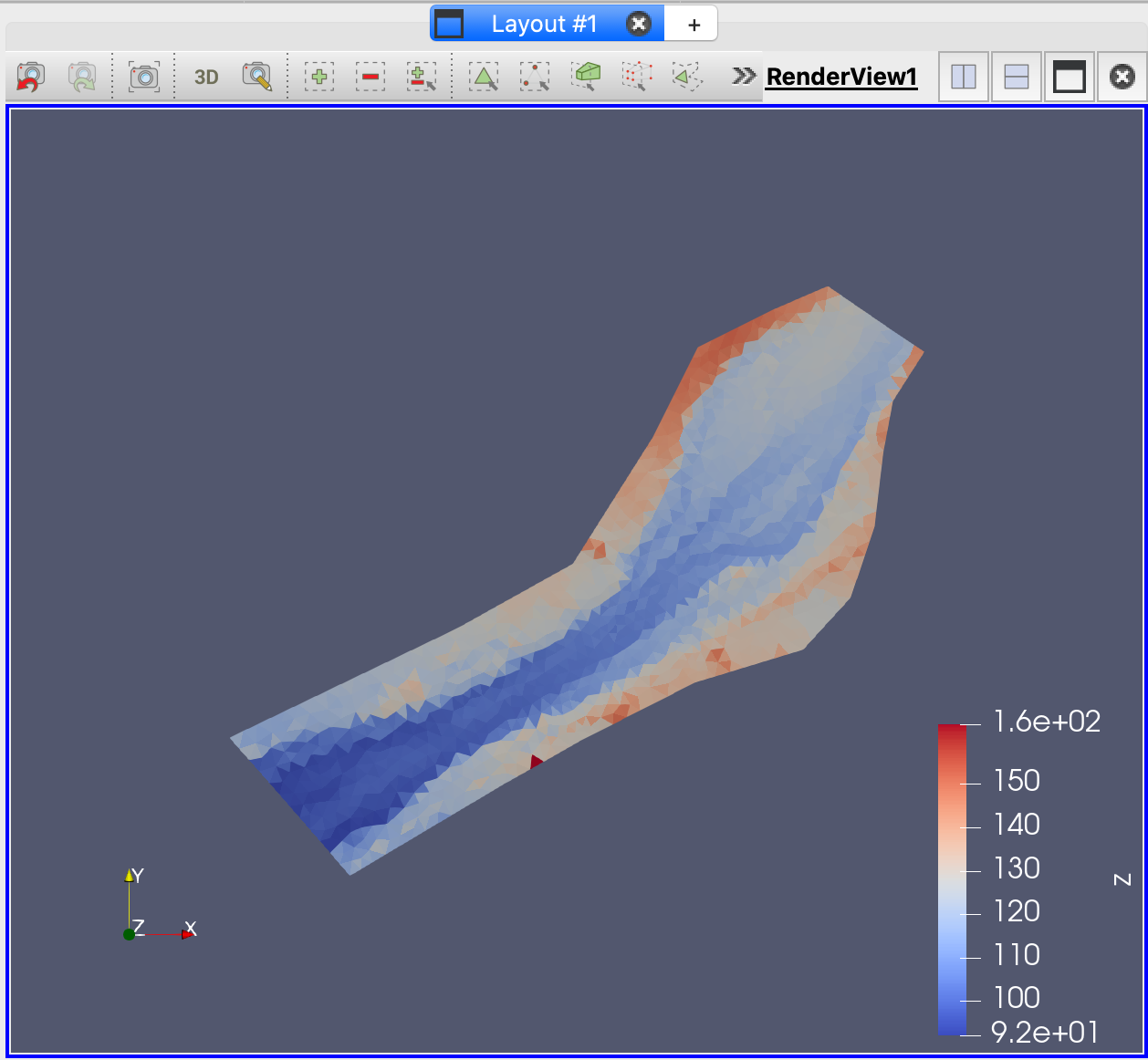Image resolution: width=1148 pixels, height=1060 pixels.
Task: Toggle the 3D interaction mode button
Action: [206, 77]
